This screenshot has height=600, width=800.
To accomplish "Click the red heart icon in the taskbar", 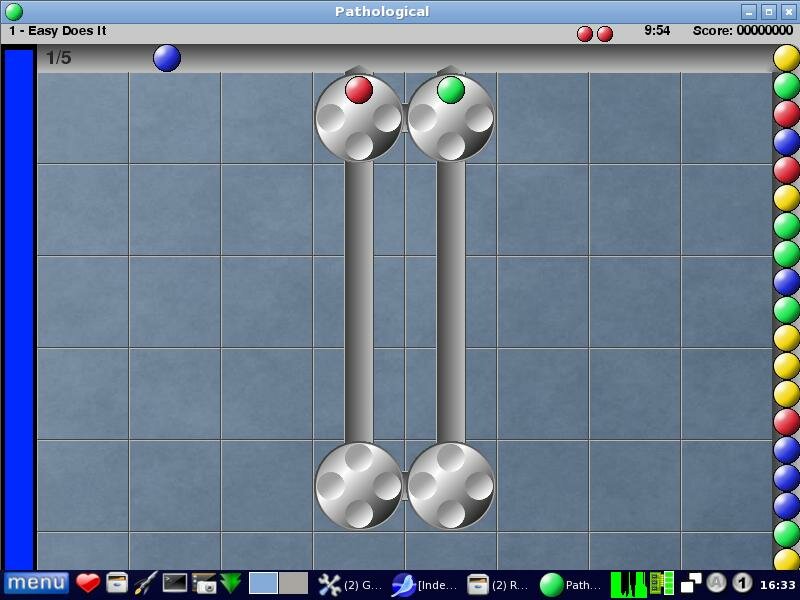I will pyautogui.click(x=88, y=584).
